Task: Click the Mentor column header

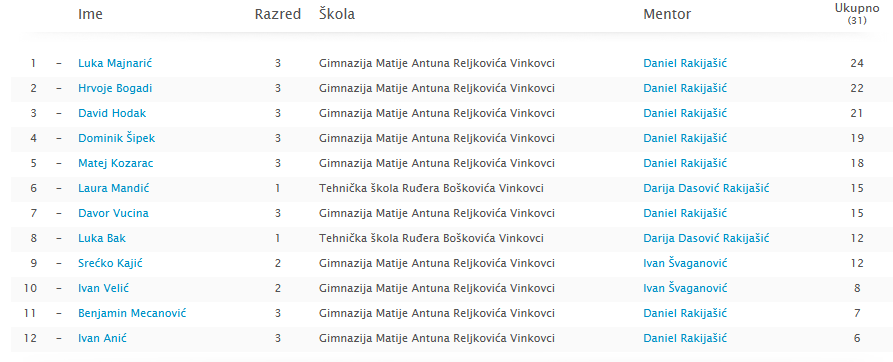Action: (x=667, y=14)
